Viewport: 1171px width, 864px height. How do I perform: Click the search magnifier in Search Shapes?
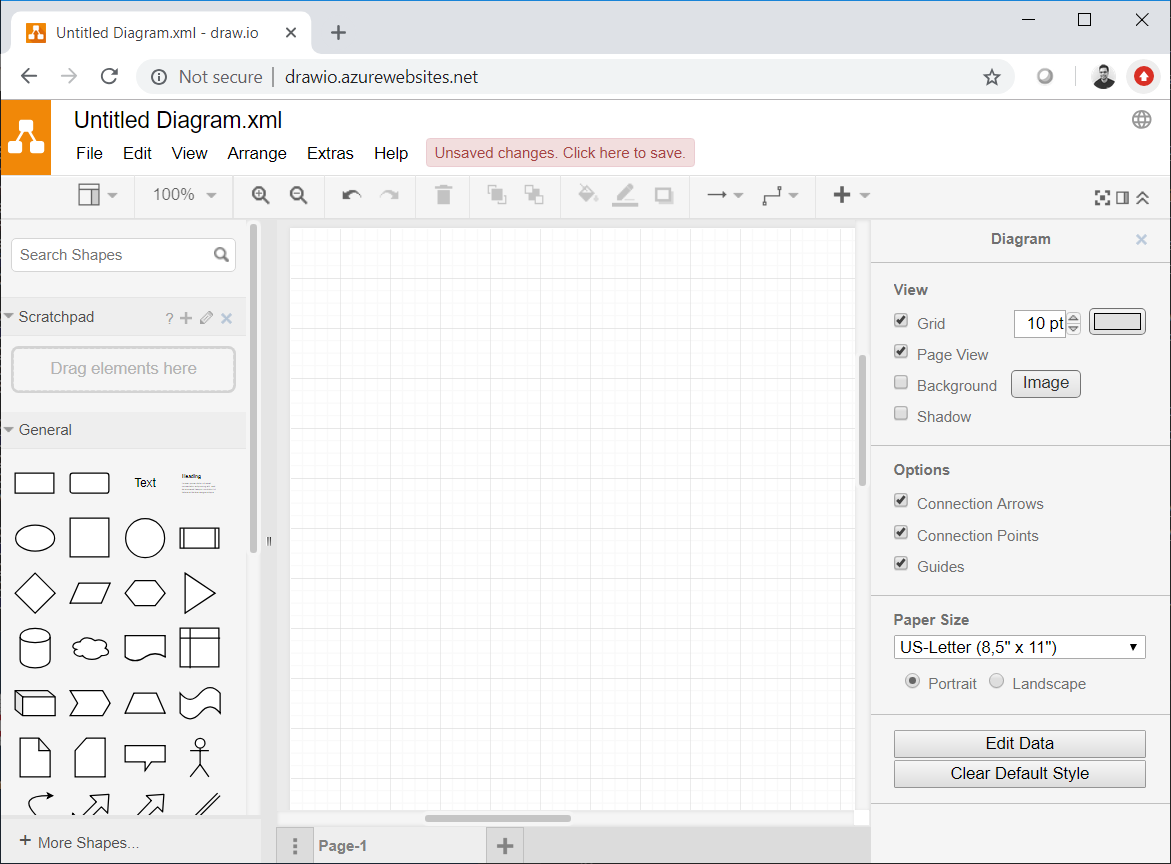(x=221, y=255)
